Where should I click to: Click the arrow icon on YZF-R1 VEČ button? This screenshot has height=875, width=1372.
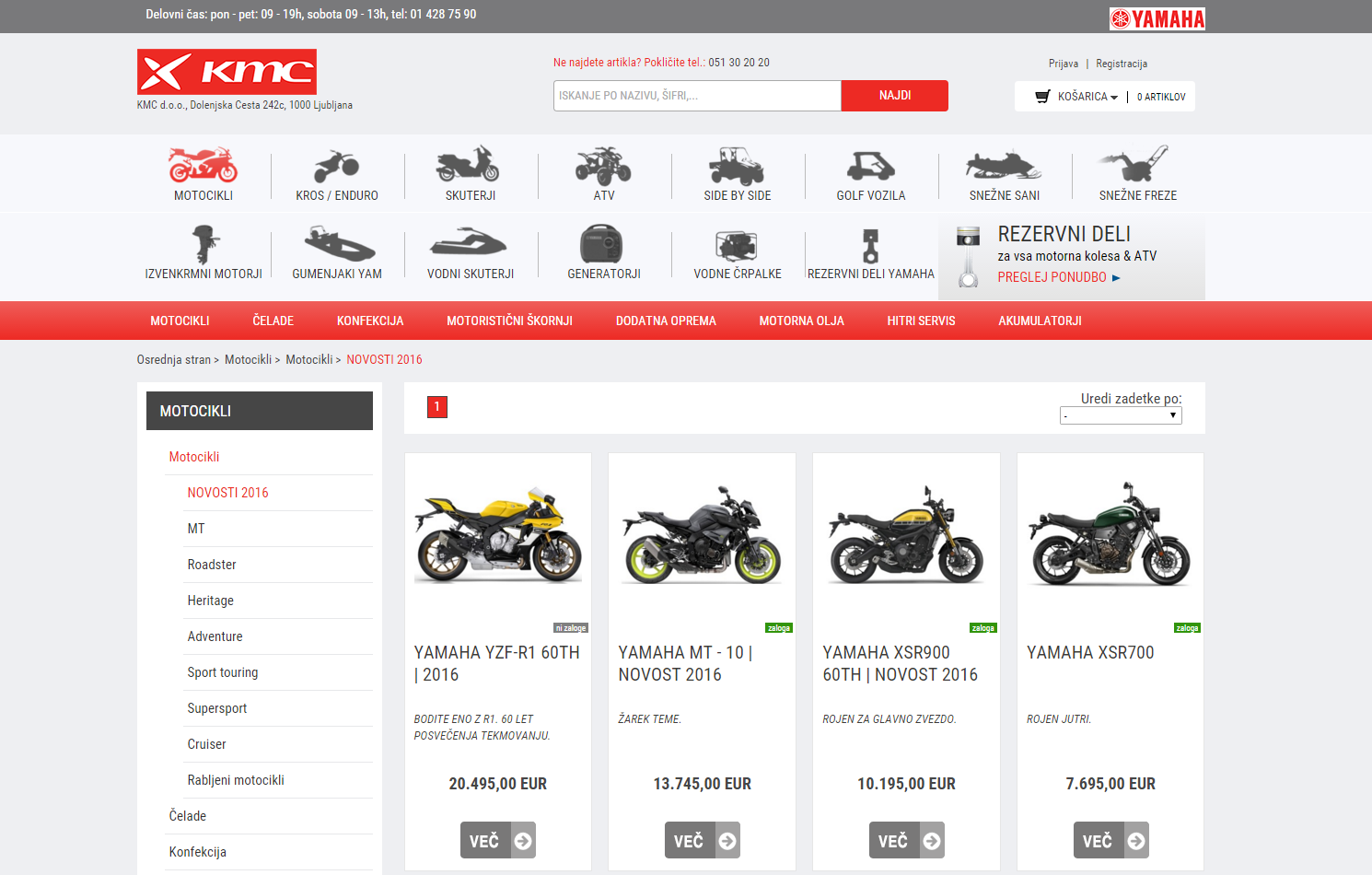click(523, 841)
